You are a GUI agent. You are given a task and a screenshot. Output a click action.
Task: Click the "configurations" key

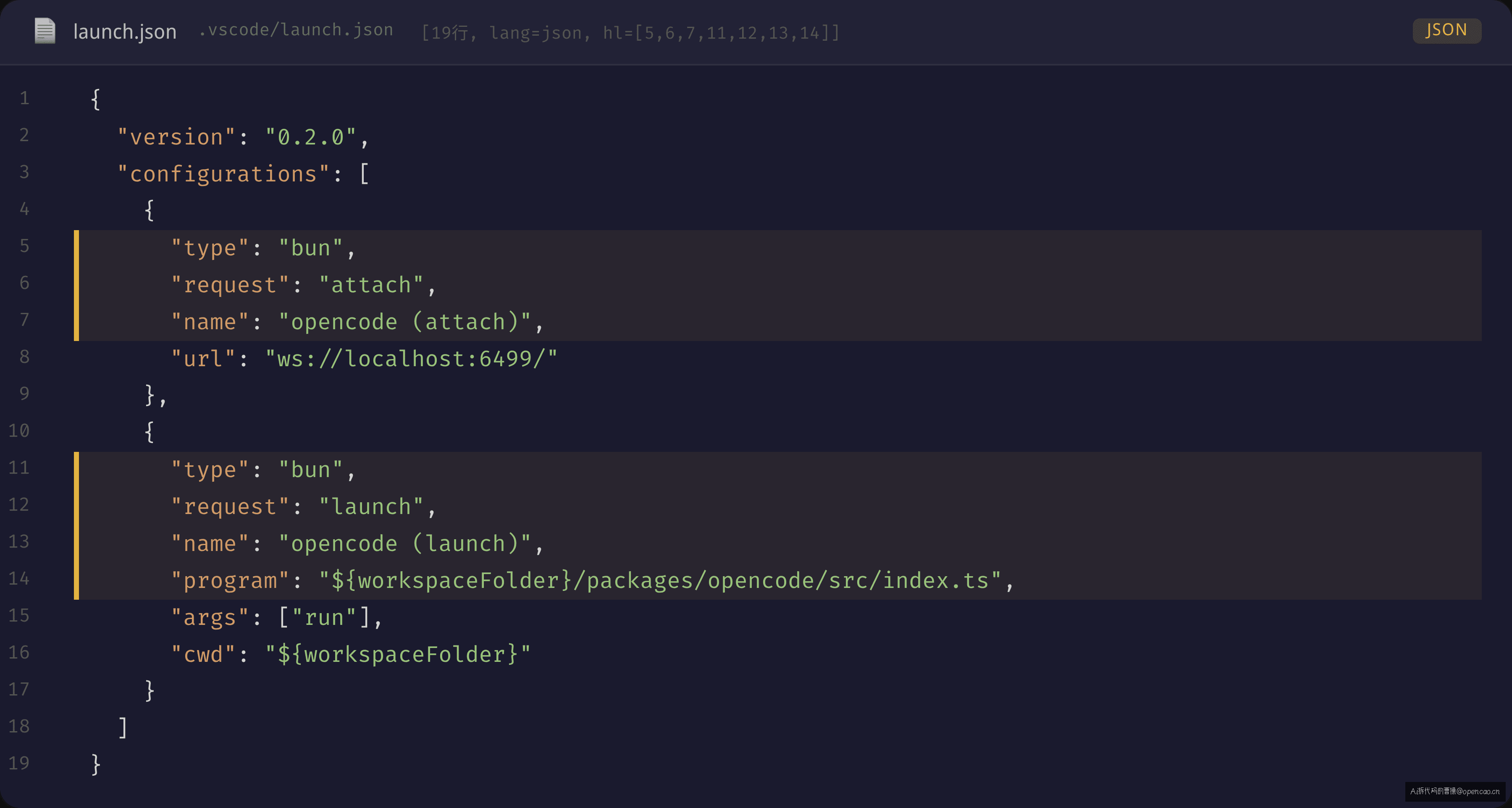coord(223,174)
